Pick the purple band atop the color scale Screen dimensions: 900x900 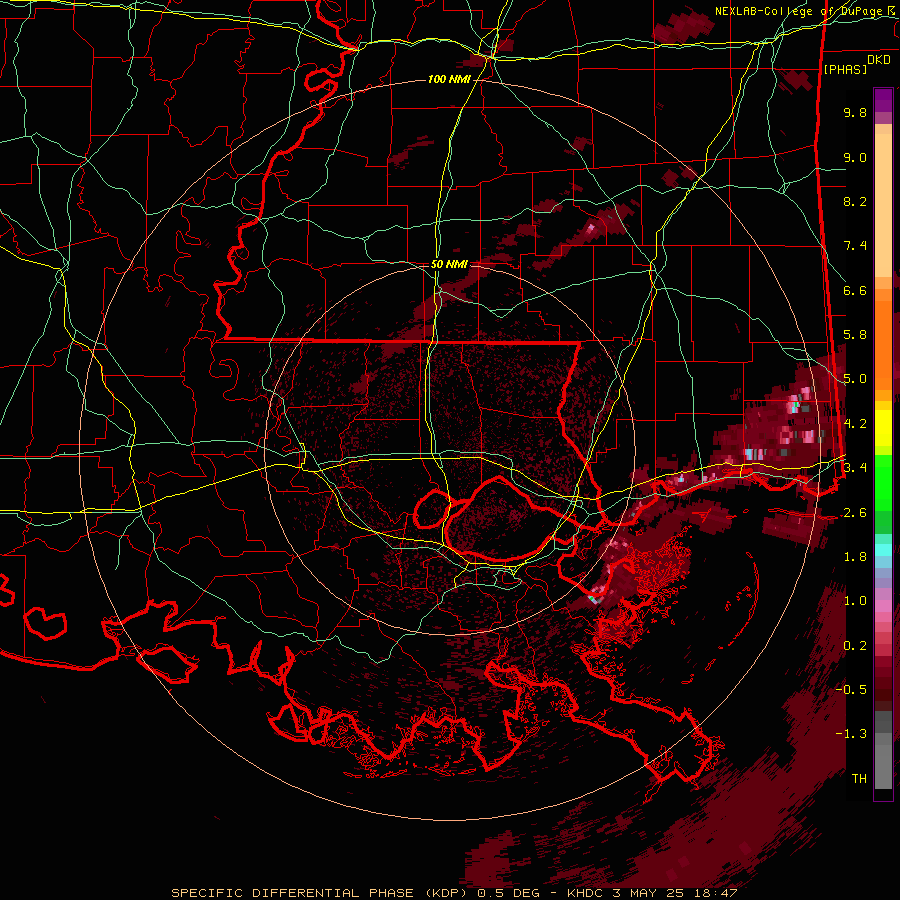tap(883, 100)
